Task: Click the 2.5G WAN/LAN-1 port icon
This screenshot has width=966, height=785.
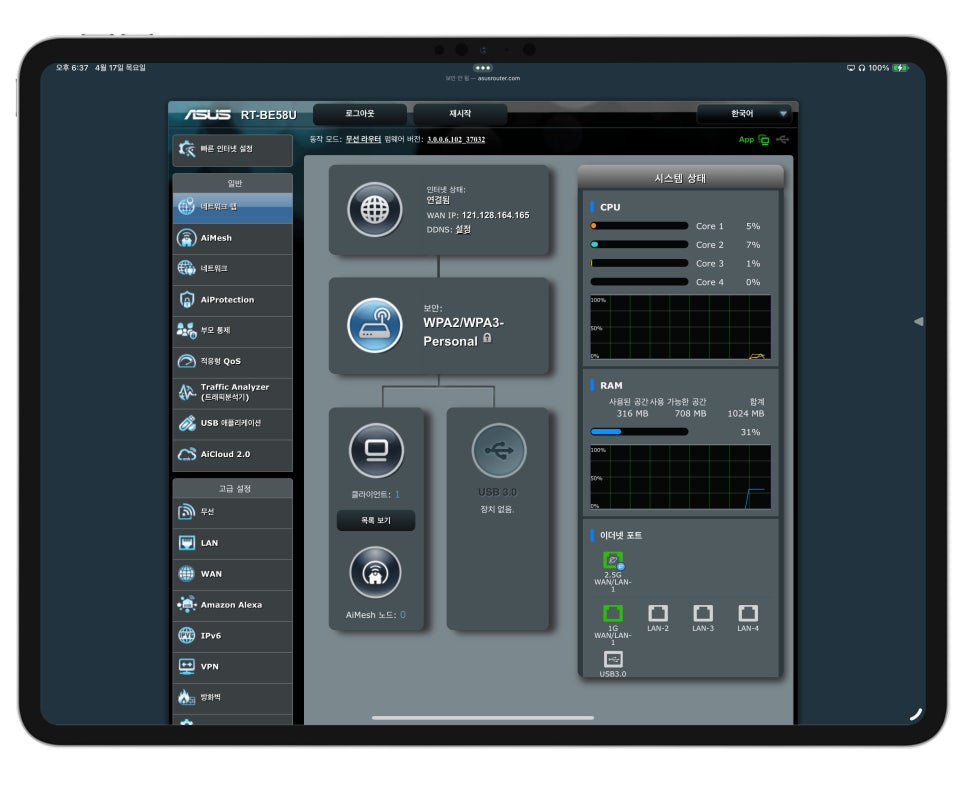Action: [x=613, y=561]
